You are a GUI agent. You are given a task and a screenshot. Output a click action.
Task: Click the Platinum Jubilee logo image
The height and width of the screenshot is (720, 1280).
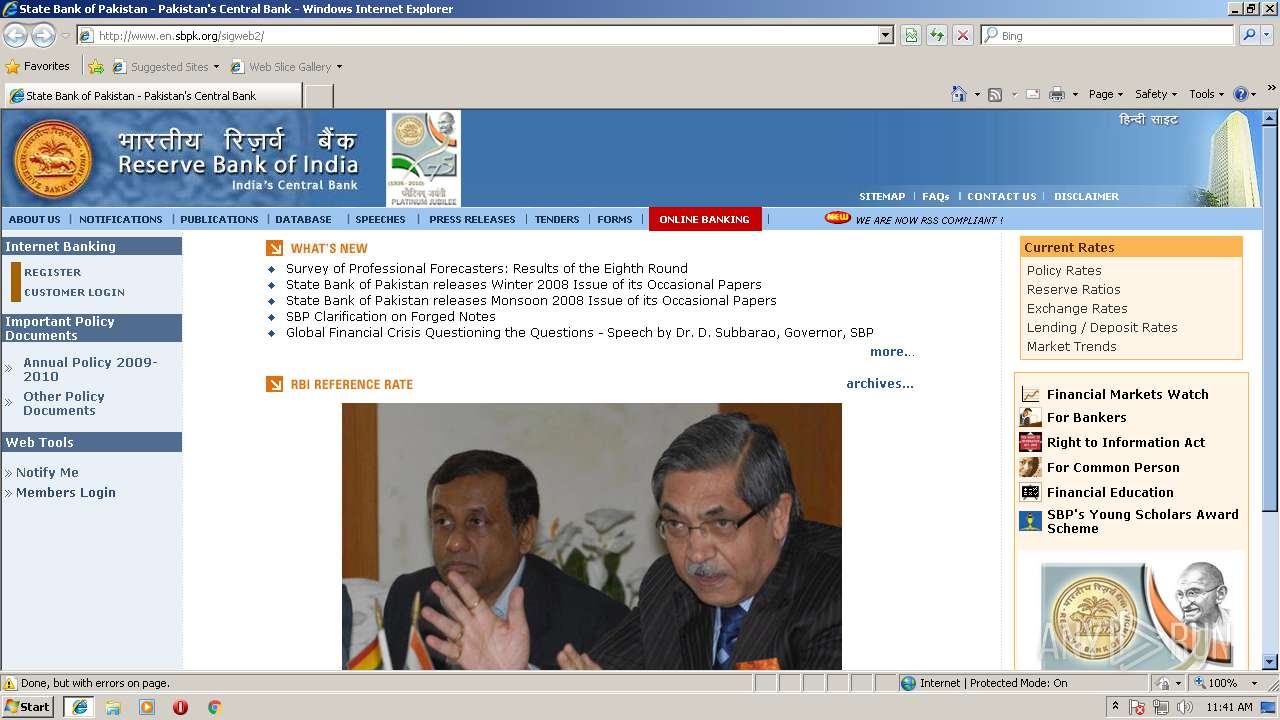[x=424, y=158]
